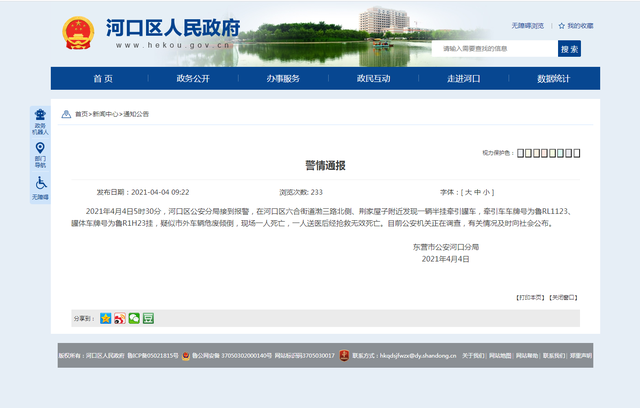Viewport: 640px width, 408px height.
Task: Open 郑重声明 footer link
Action: (x=581, y=356)
